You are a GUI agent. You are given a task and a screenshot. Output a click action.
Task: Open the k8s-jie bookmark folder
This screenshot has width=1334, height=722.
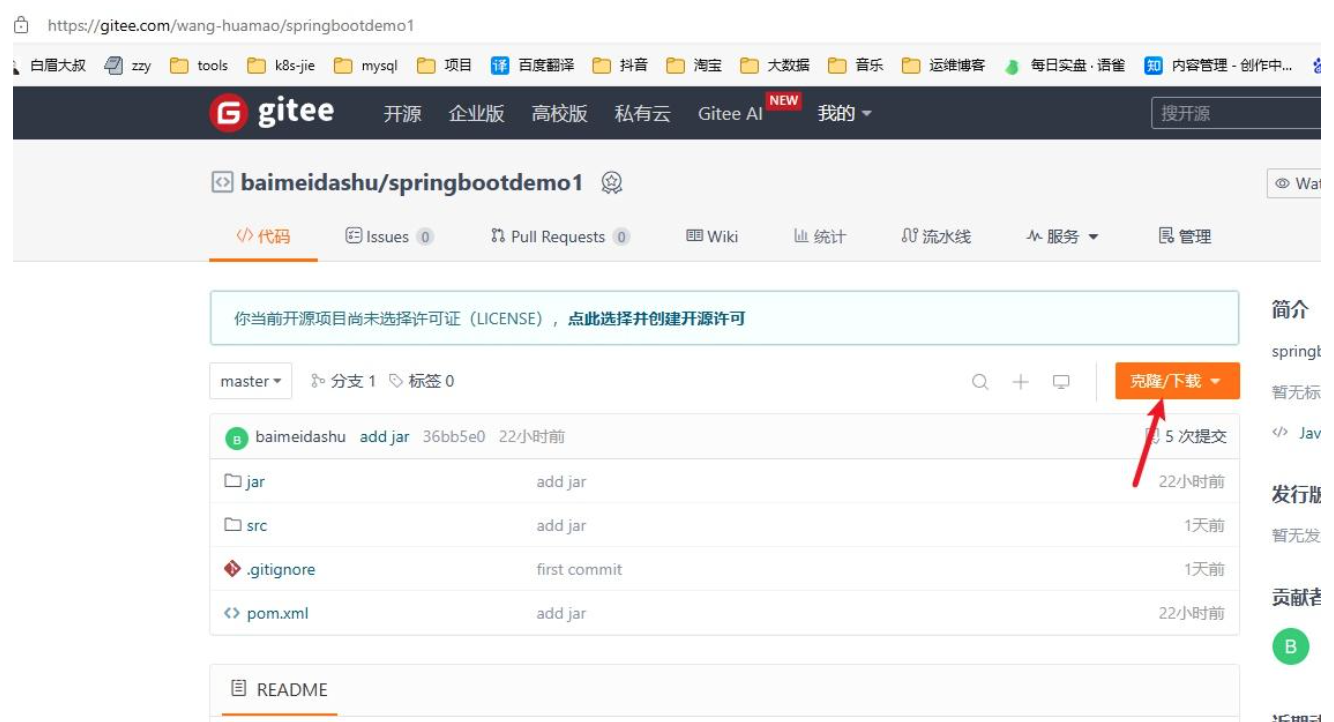(x=281, y=65)
